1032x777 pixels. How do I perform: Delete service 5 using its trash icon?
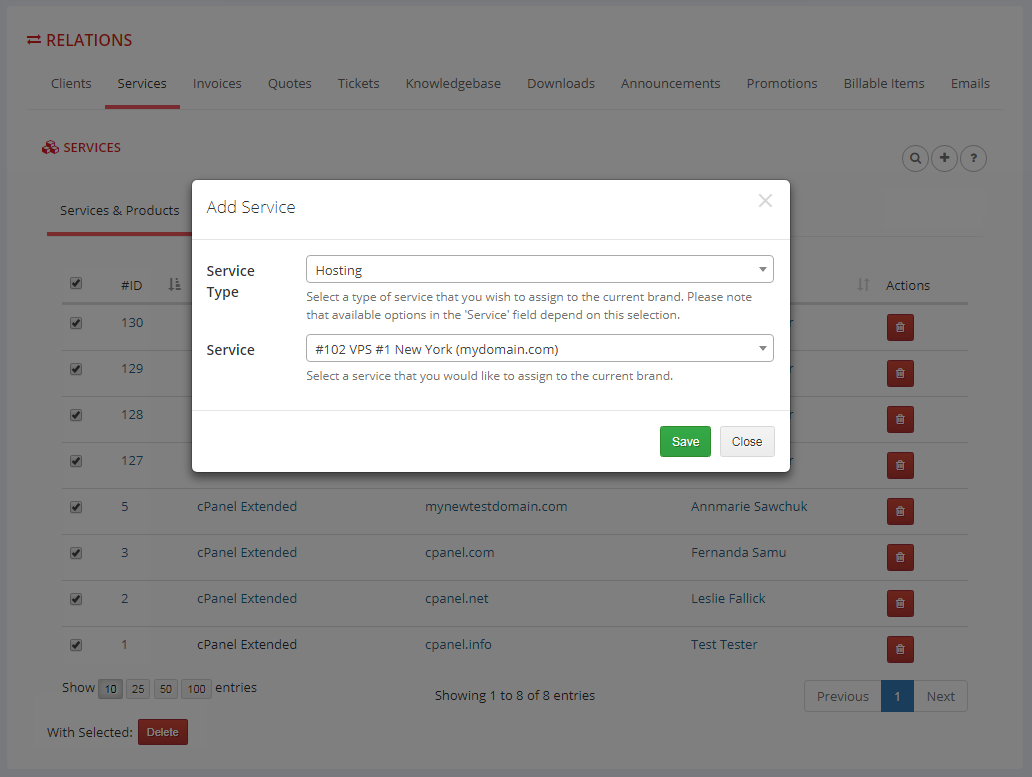(x=899, y=511)
